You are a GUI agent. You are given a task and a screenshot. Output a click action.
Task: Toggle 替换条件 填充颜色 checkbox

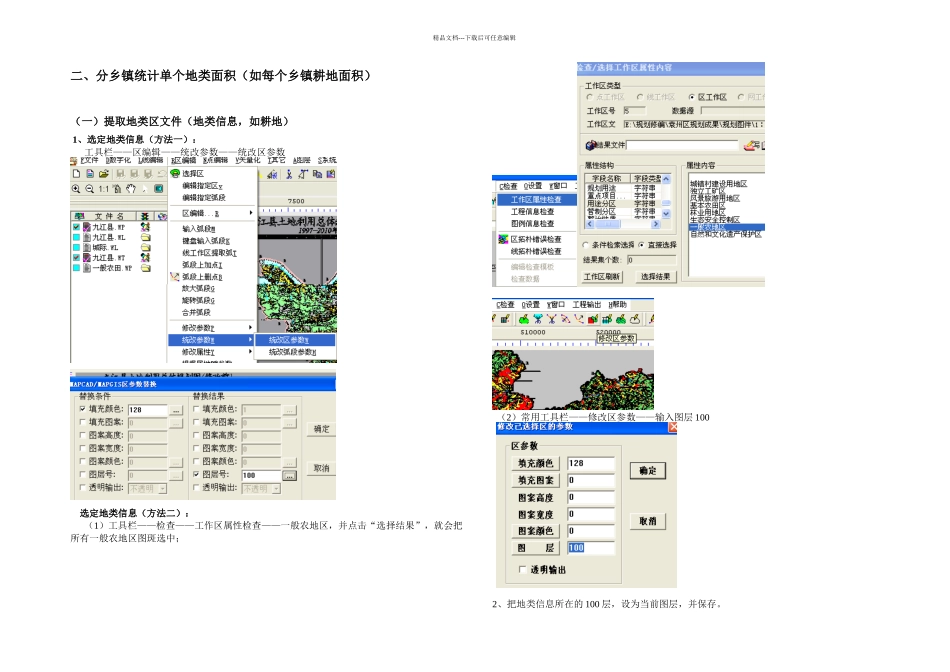[x=82, y=409]
